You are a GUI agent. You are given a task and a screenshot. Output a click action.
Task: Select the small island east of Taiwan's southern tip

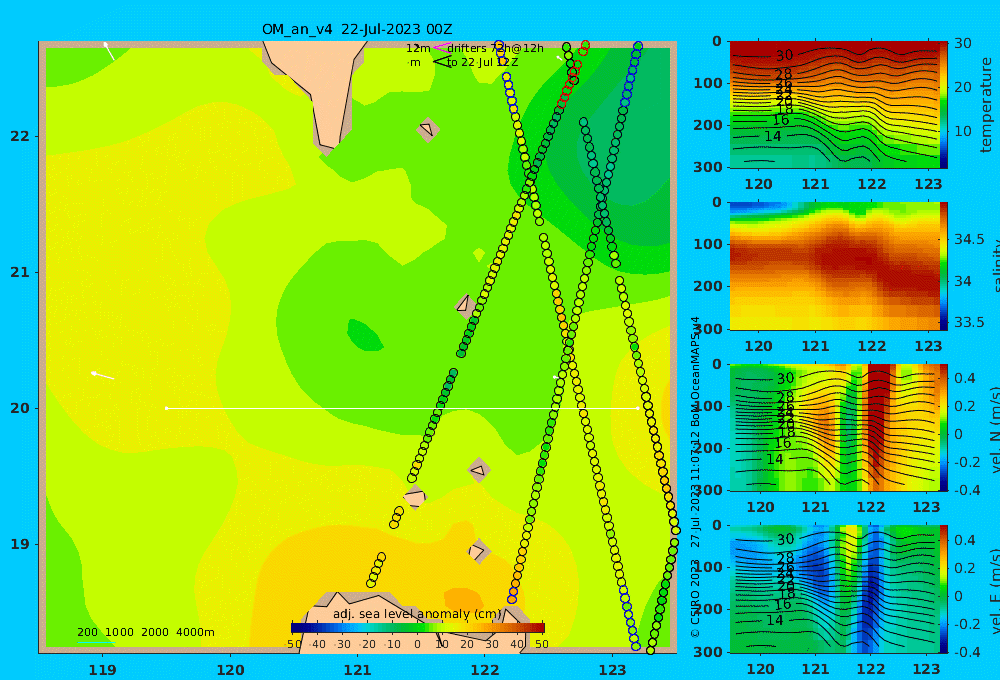click(428, 129)
